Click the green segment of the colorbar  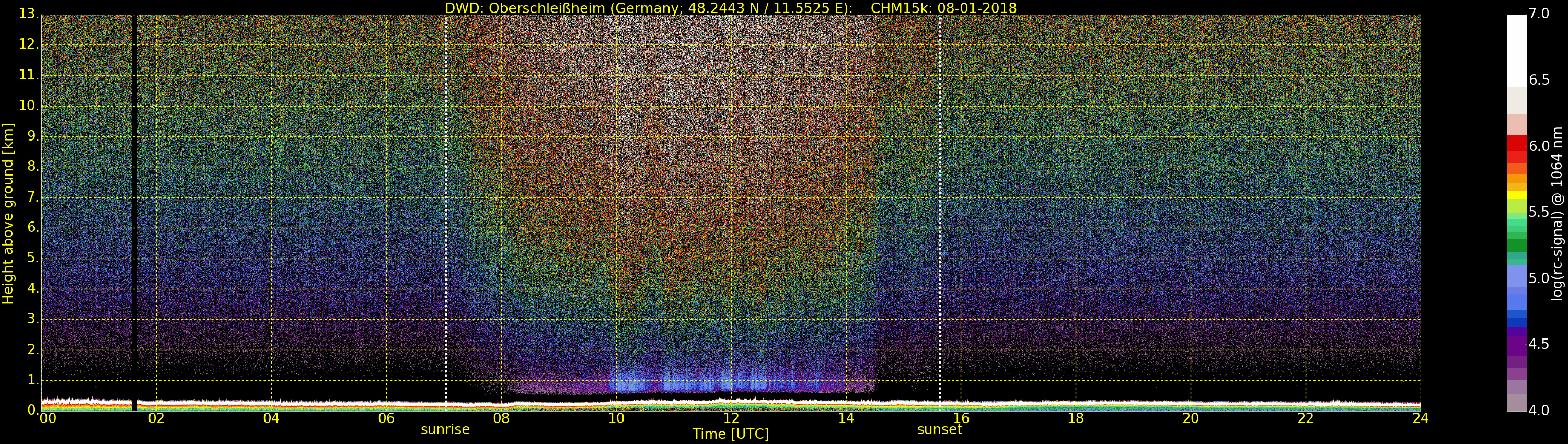1516,244
